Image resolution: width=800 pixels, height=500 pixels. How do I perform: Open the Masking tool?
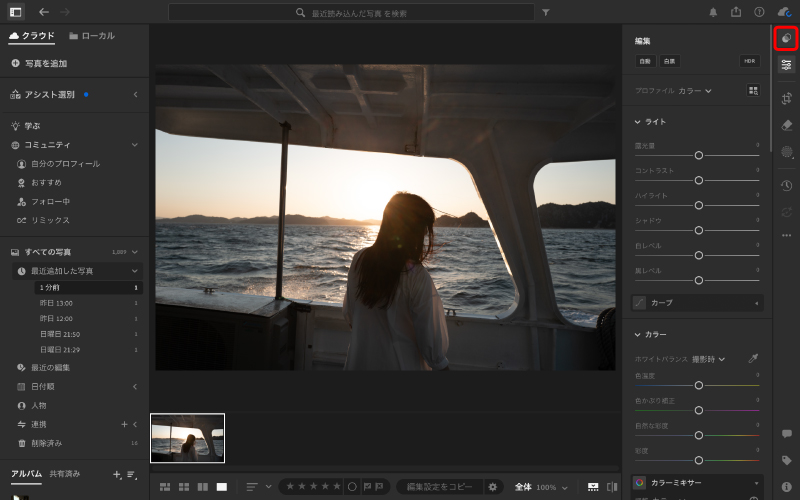[x=787, y=152]
